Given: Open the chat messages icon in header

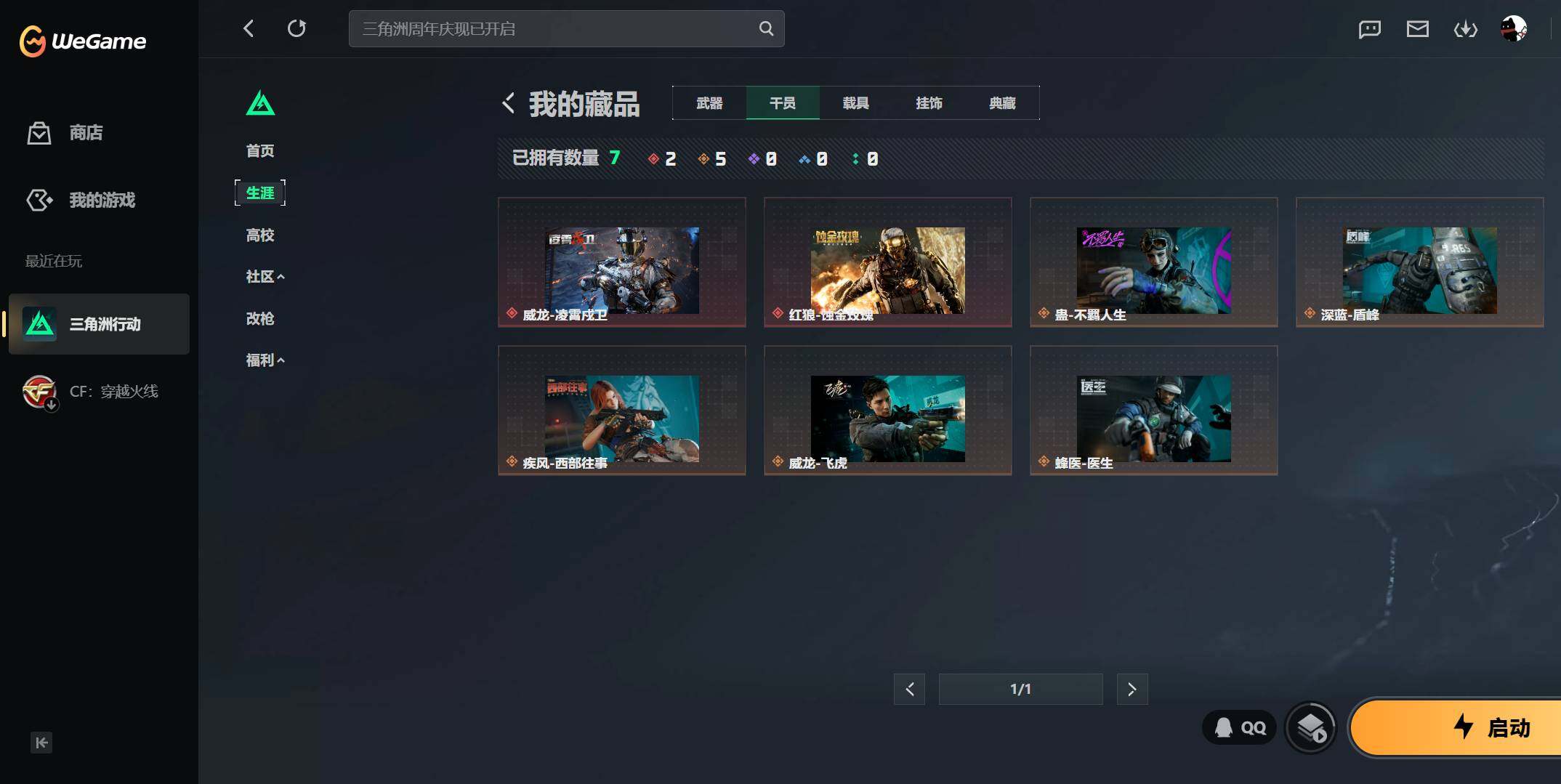Looking at the screenshot, I should [x=1369, y=29].
